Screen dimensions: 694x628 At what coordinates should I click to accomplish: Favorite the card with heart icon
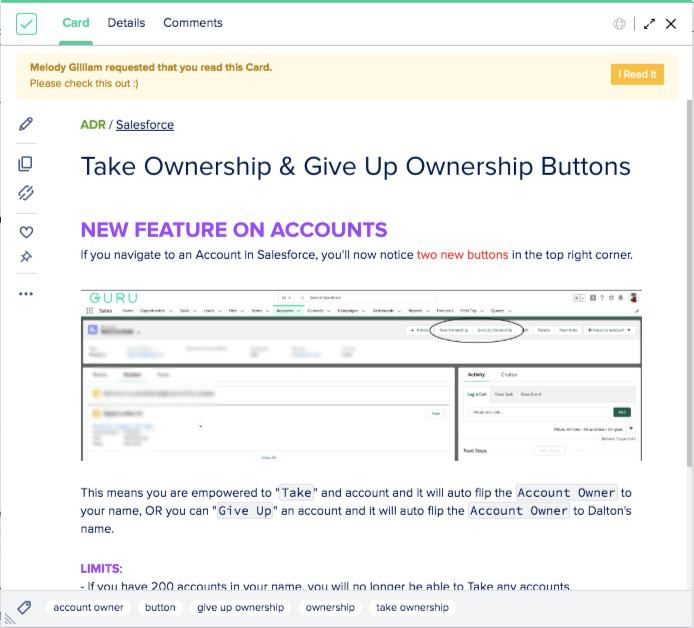coord(26,232)
